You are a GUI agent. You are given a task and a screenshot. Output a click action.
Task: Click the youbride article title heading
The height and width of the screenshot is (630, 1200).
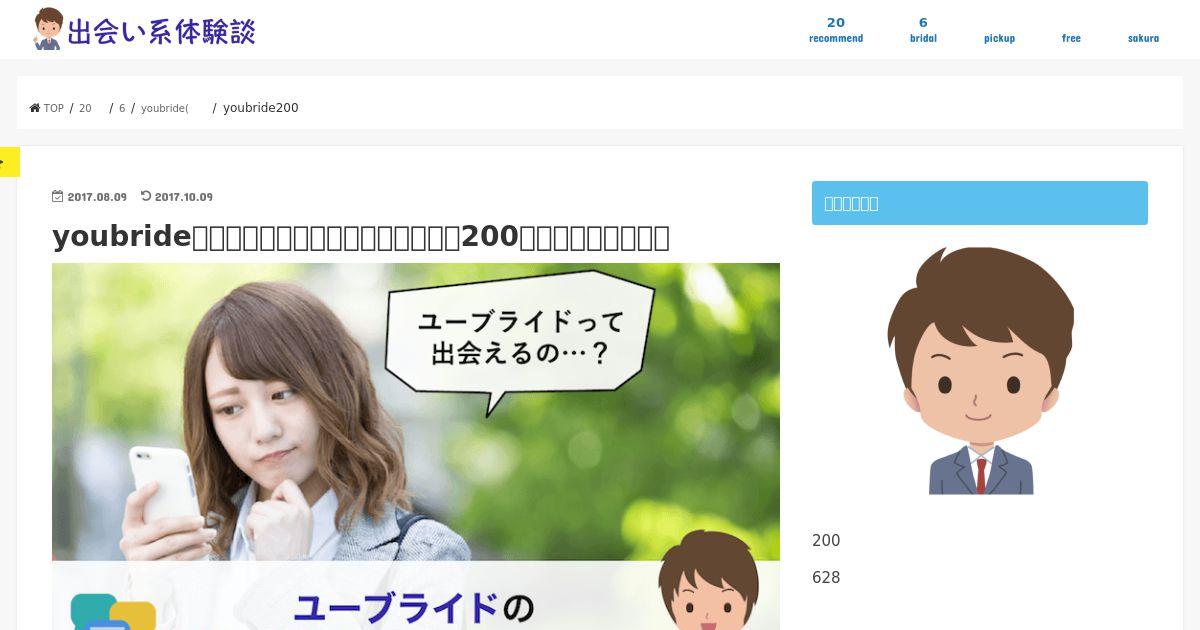361,237
